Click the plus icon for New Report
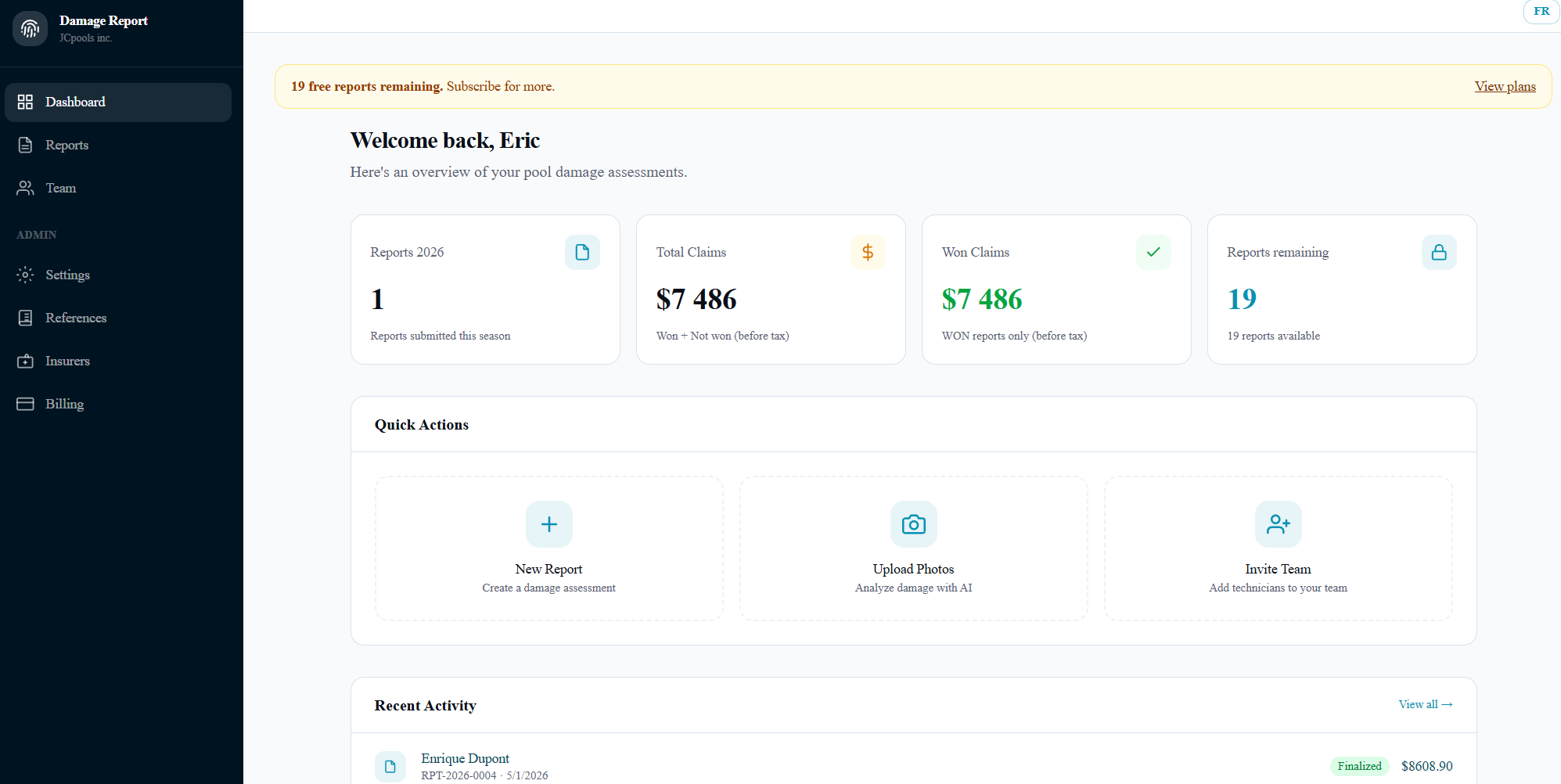Image resolution: width=1561 pixels, height=784 pixels. (x=549, y=524)
